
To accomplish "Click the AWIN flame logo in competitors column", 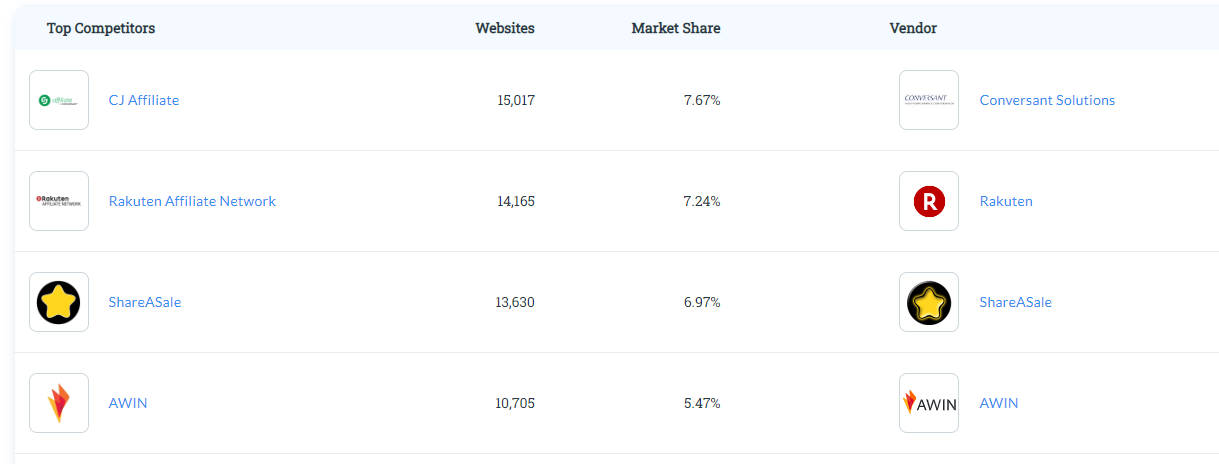I will click(59, 403).
